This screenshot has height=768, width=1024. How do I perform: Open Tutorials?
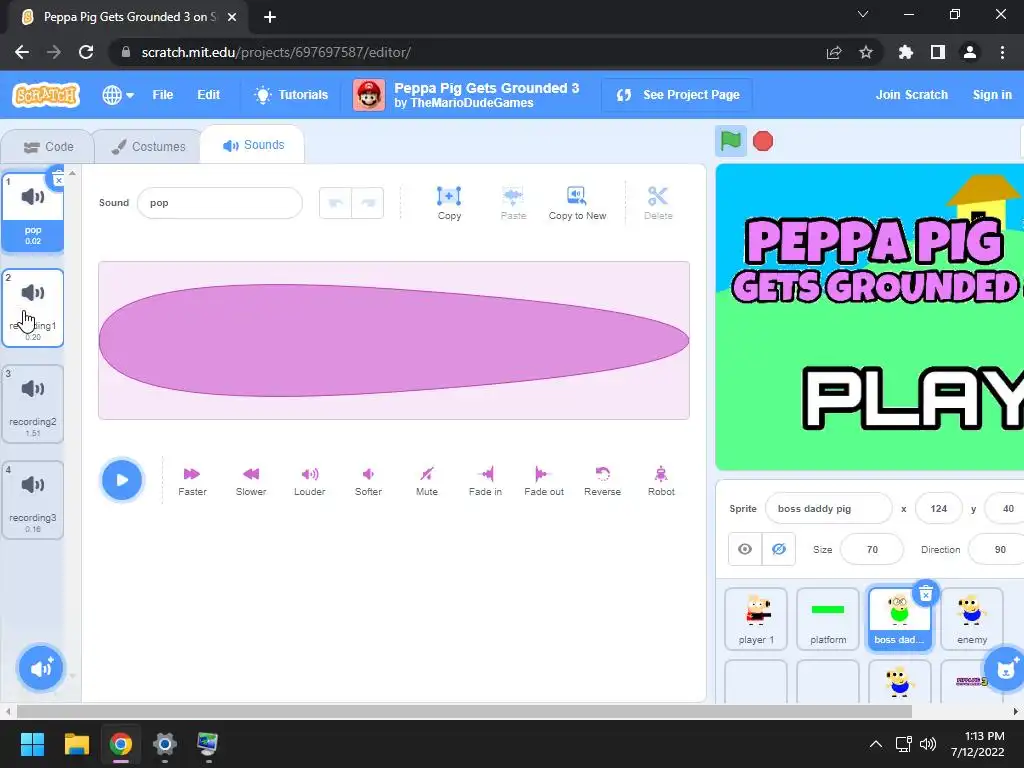pos(291,95)
